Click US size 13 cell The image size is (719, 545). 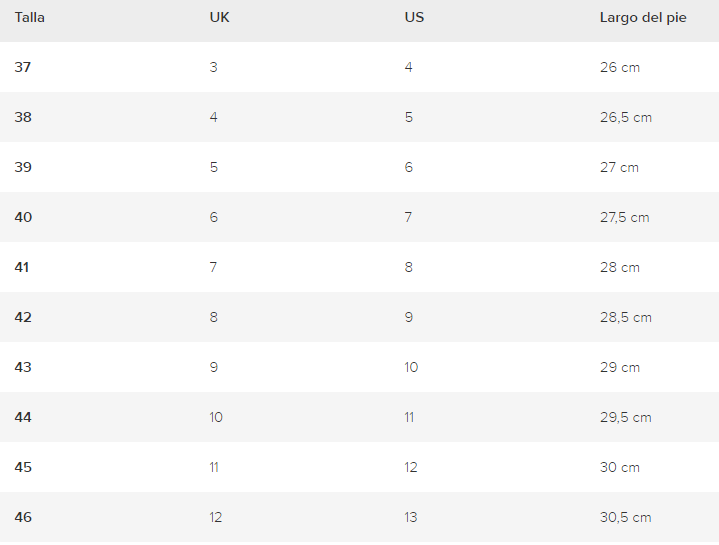[x=411, y=517]
